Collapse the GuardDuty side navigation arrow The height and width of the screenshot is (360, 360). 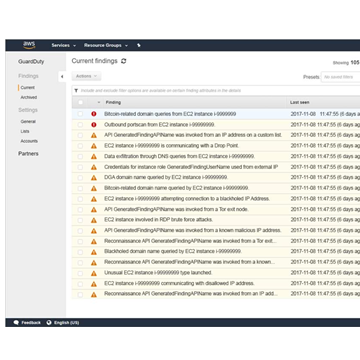tap(62, 77)
